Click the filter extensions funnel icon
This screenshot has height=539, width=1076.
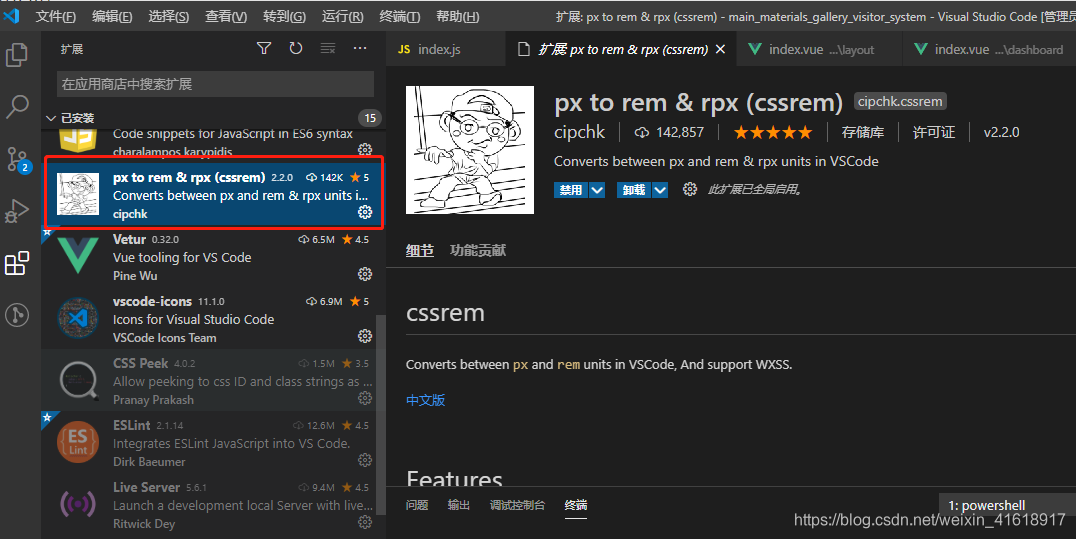(x=264, y=48)
